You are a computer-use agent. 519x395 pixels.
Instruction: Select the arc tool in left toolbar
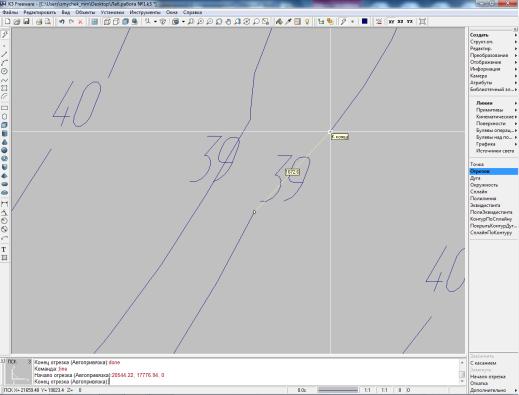(4, 63)
